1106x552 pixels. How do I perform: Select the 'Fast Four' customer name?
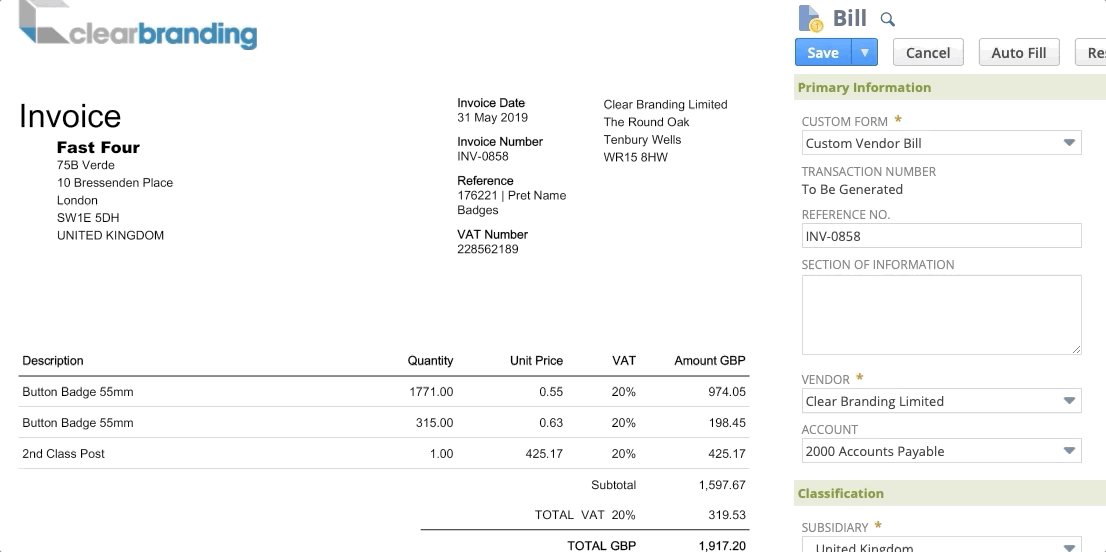click(98, 147)
